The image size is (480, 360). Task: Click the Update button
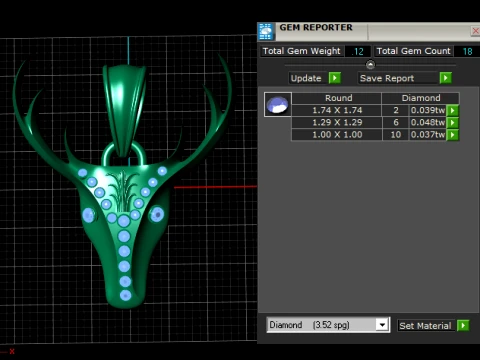click(x=306, y=78)
